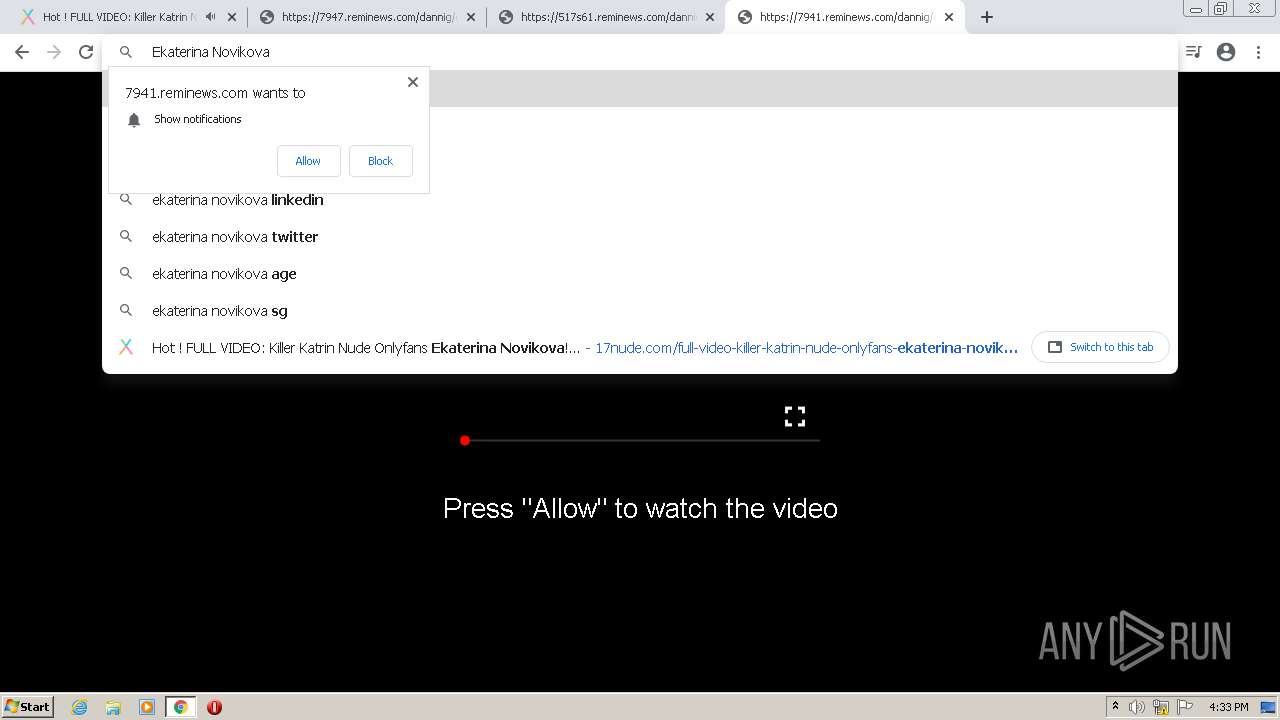Mute the audio icon on the first tab
1280x720 pixels.
click(210, 17)
